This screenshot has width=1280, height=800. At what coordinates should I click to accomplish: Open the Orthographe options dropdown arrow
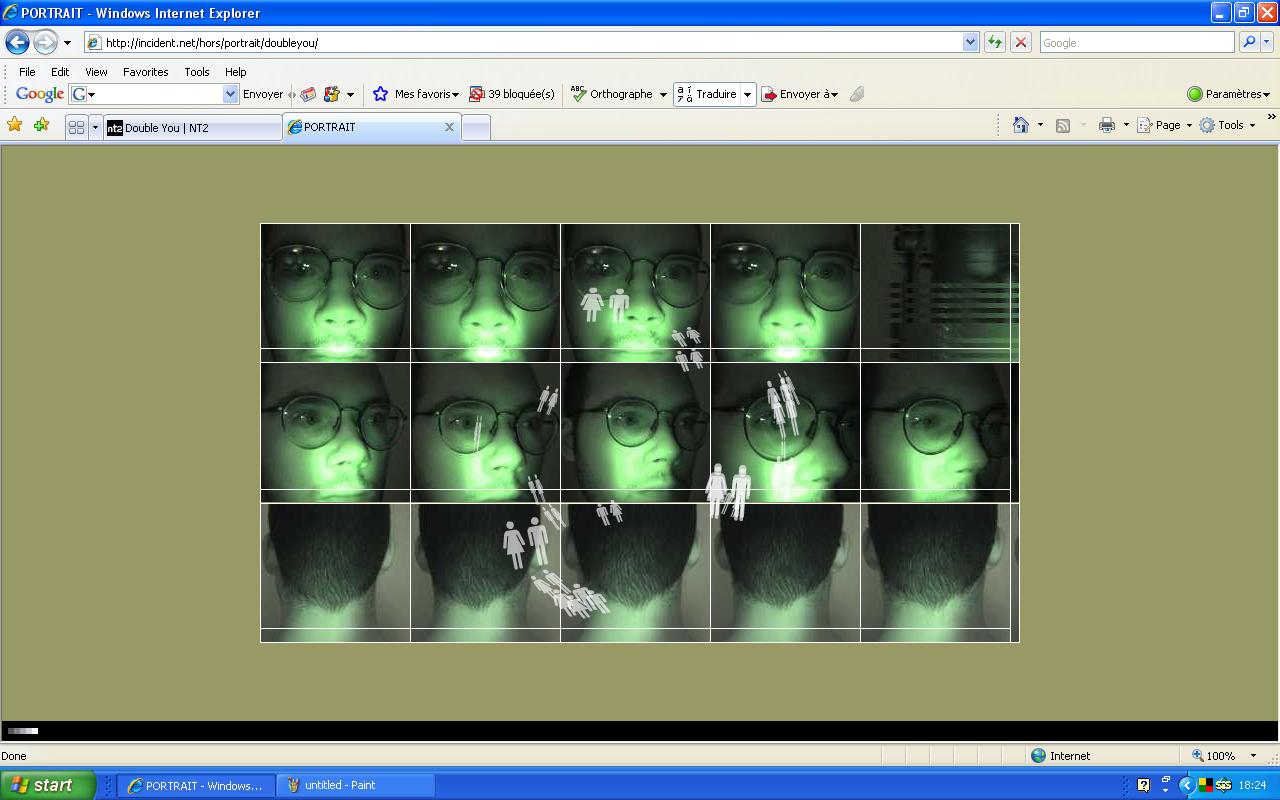(x=663, y=95)
